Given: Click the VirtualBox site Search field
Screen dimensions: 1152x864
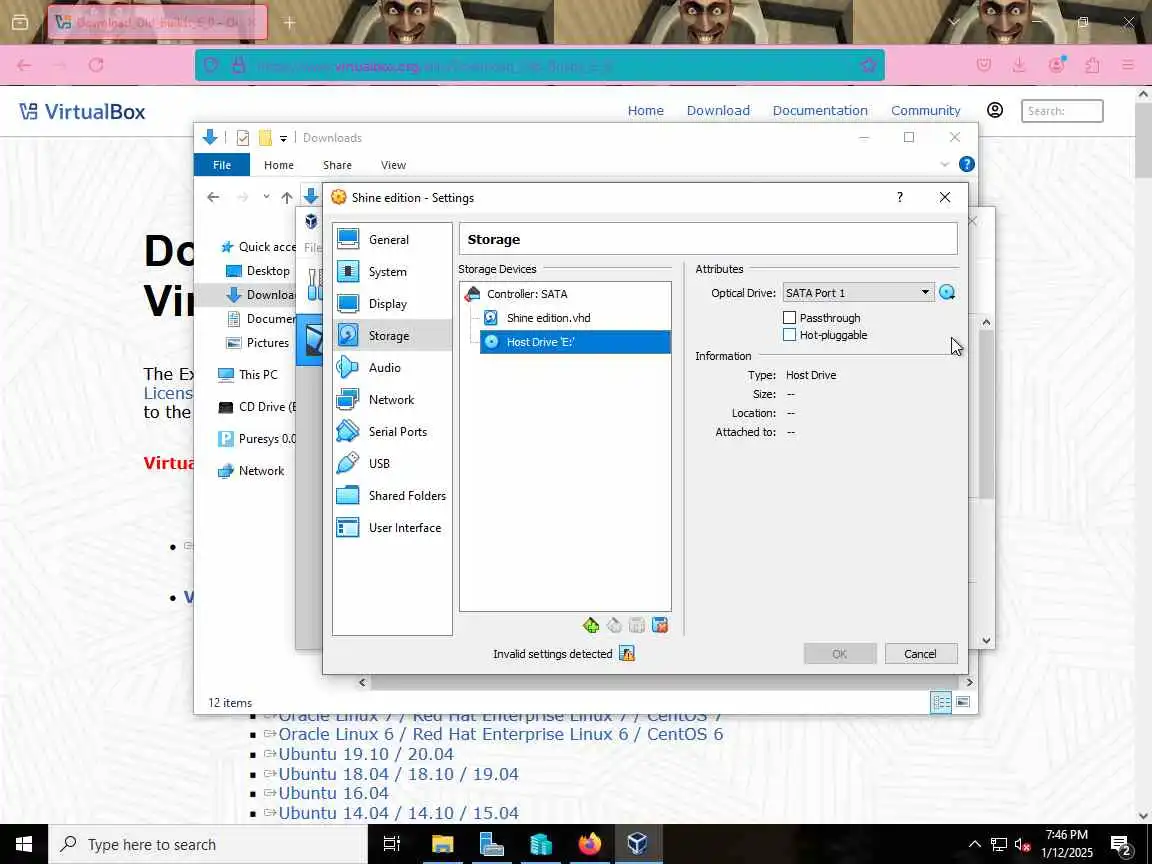Looking at the screenshot, I should (x=1062, y=111).
